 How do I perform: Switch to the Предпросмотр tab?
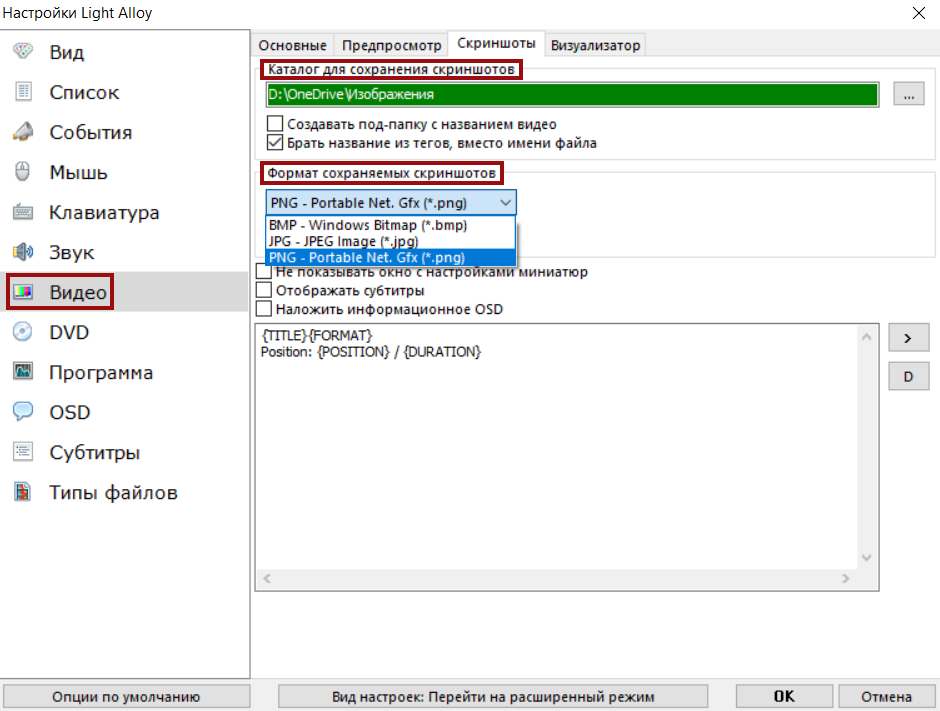click(391, 45)
